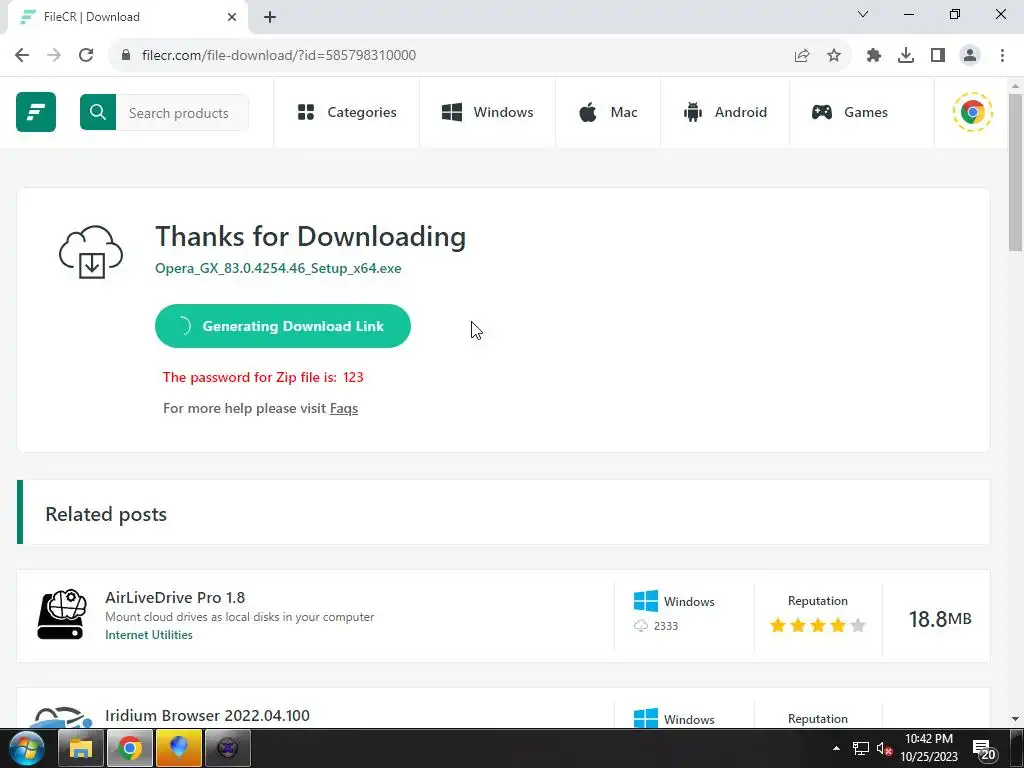Click the Windows platform logo for AirLiveDrive

pos(646,601)
